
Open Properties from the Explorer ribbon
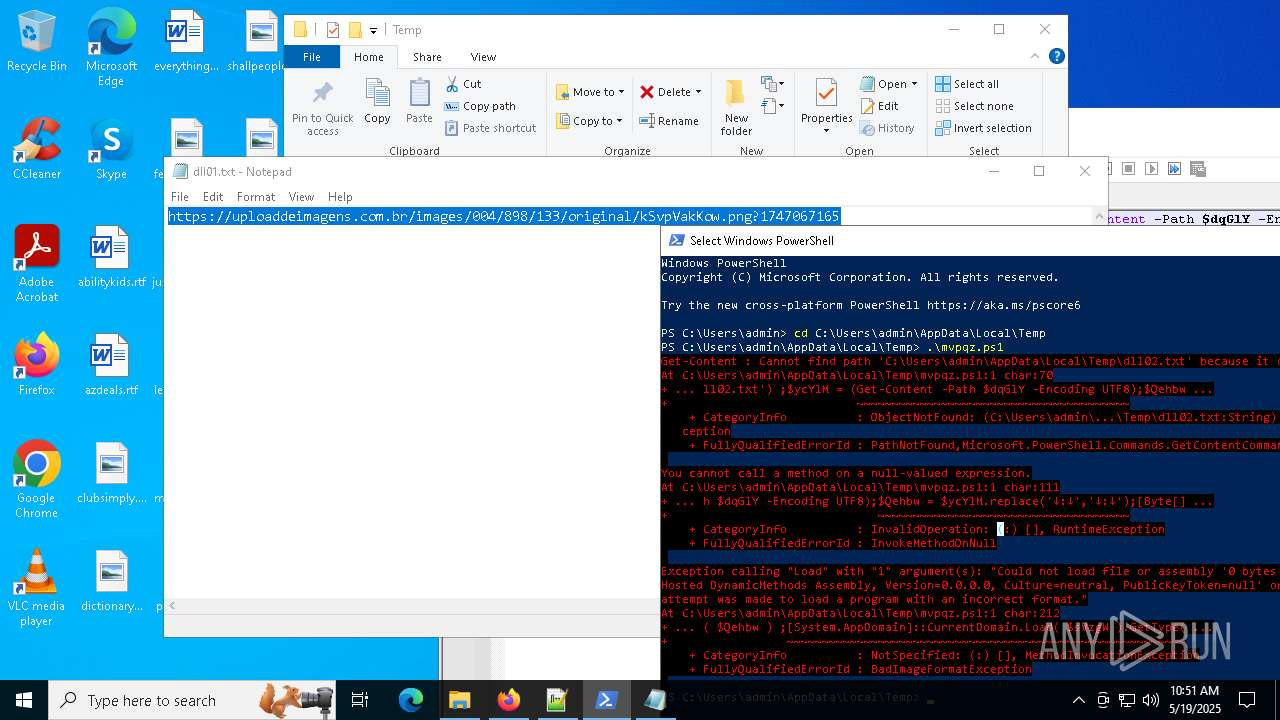coord(826,105)
